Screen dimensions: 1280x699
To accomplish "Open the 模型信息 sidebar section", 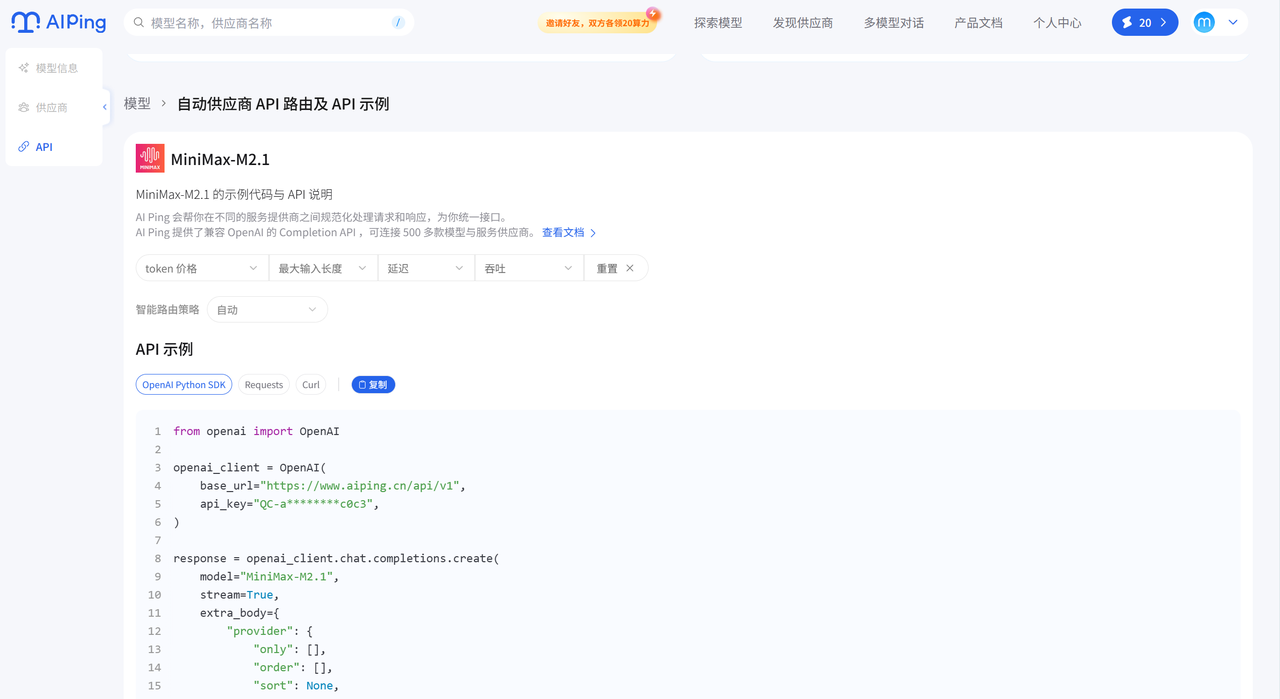I will point(53,68).
